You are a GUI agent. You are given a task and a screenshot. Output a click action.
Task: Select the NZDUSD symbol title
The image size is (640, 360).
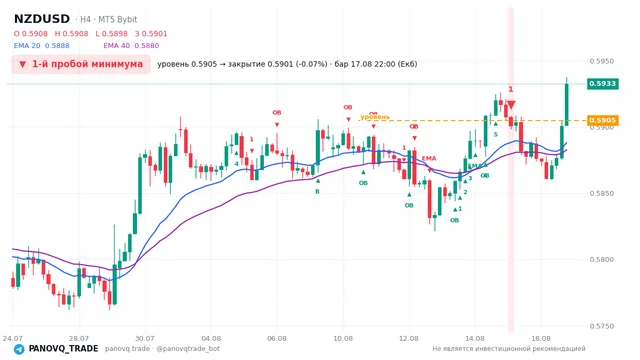(42, 19)
